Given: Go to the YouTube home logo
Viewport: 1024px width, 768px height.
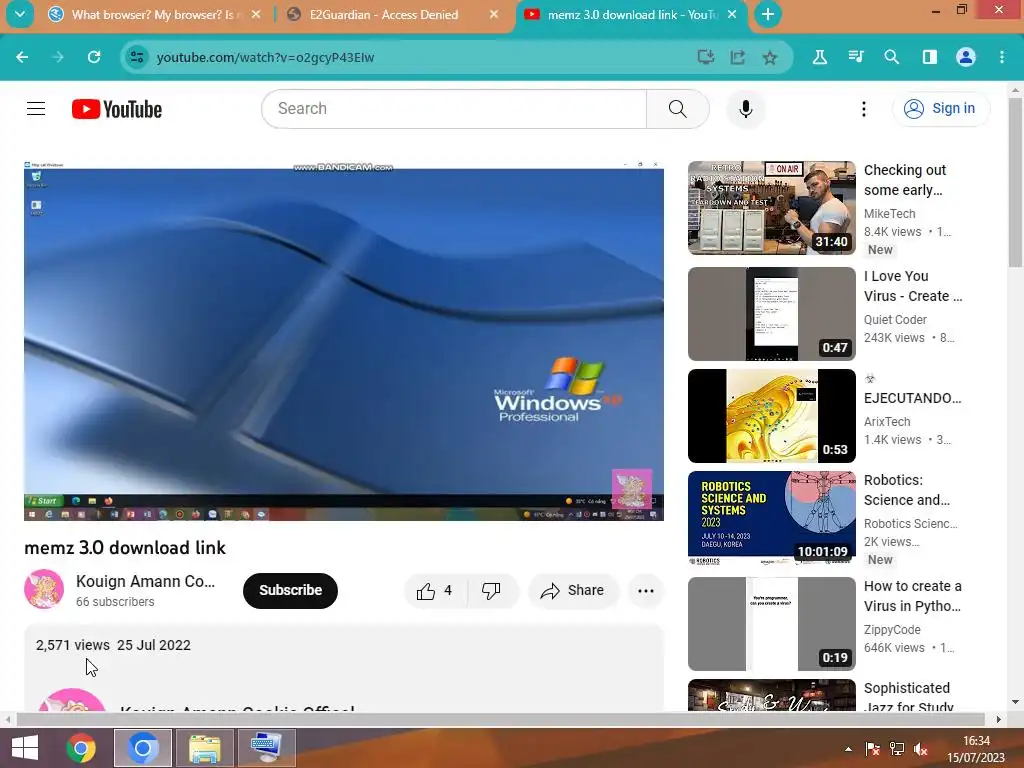Looking at the screenshot, I should (x=117, y=109).
